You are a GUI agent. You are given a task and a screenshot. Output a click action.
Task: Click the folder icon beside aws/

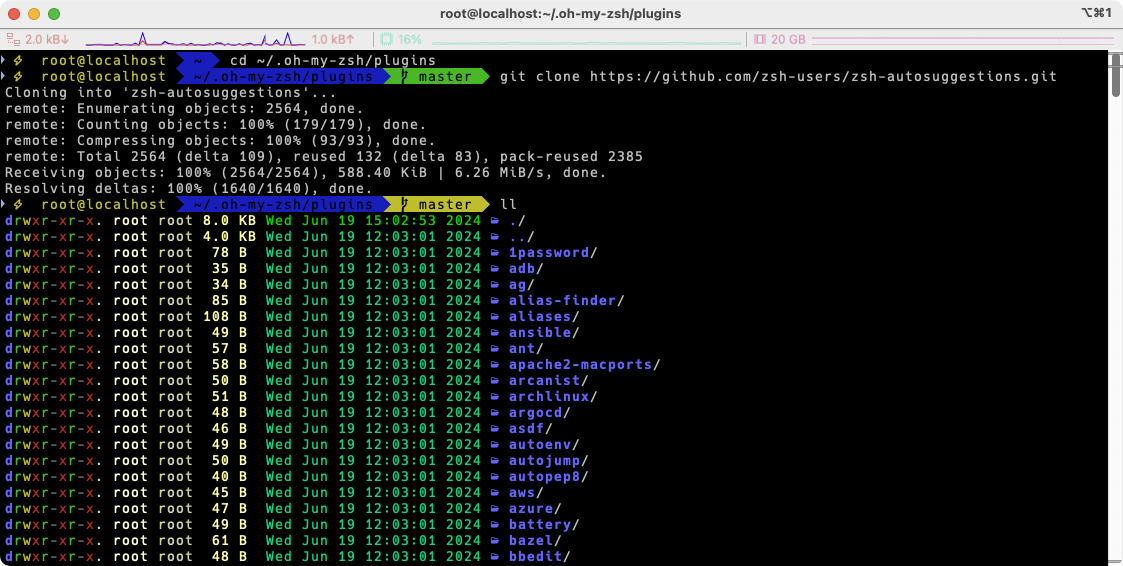(495, 492)
